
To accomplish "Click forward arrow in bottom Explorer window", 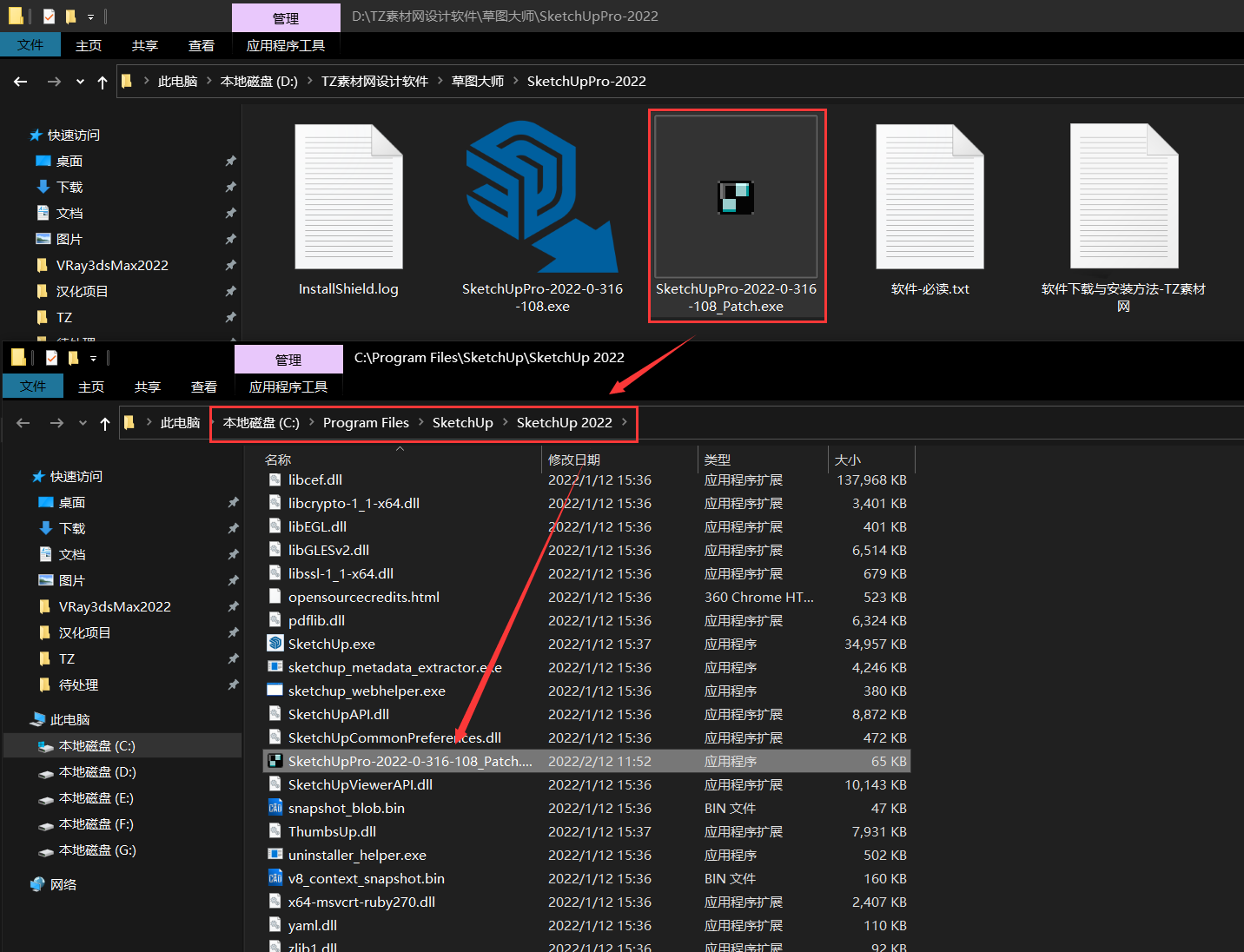I will [x=56, y=423].
